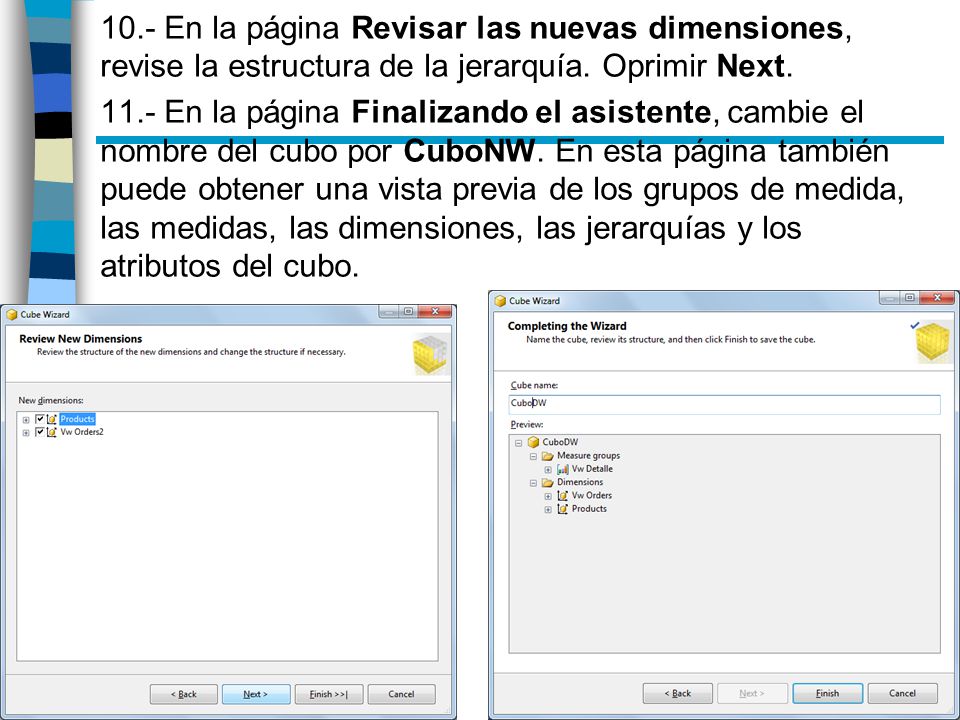Click Back in the Completing the Wizard dialog

(678, 693)
